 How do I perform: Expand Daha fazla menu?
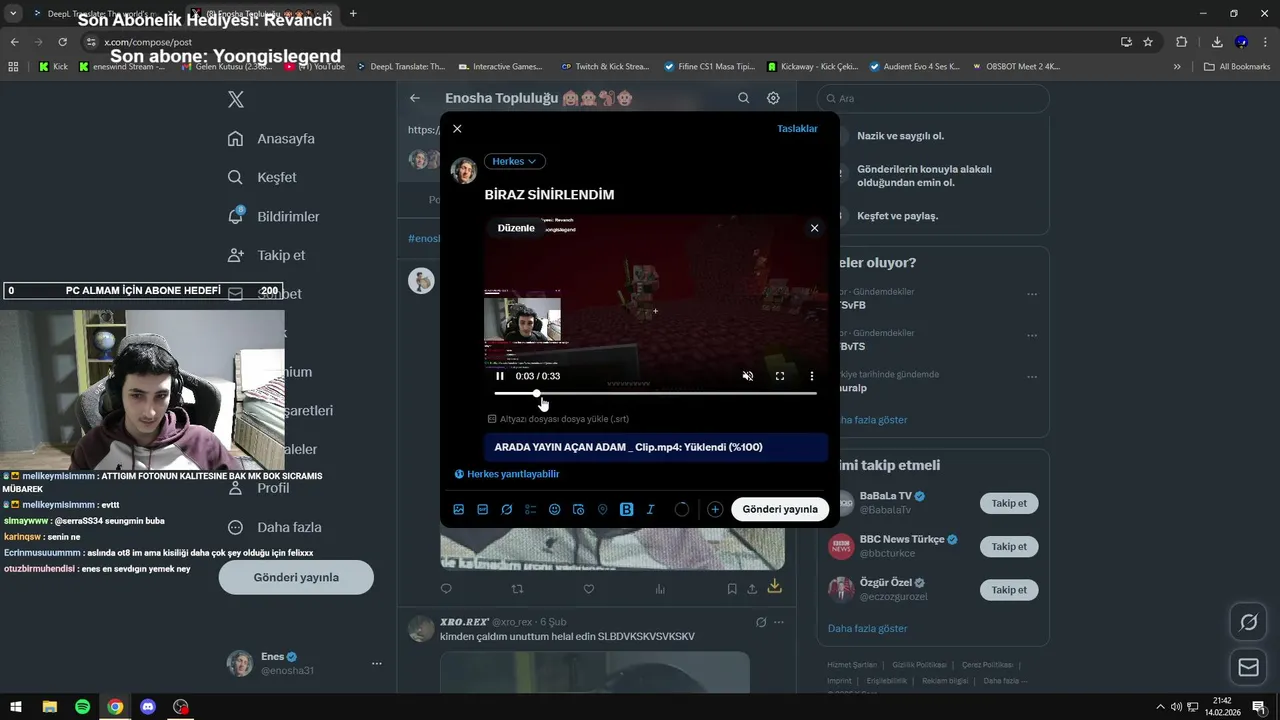coord(274,527)
